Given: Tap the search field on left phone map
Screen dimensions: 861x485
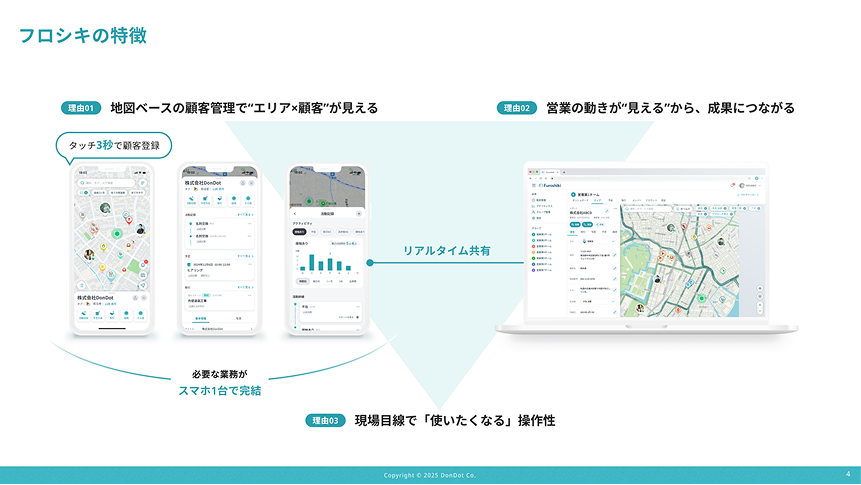Looking at the screenshot, I should point(107,183).
